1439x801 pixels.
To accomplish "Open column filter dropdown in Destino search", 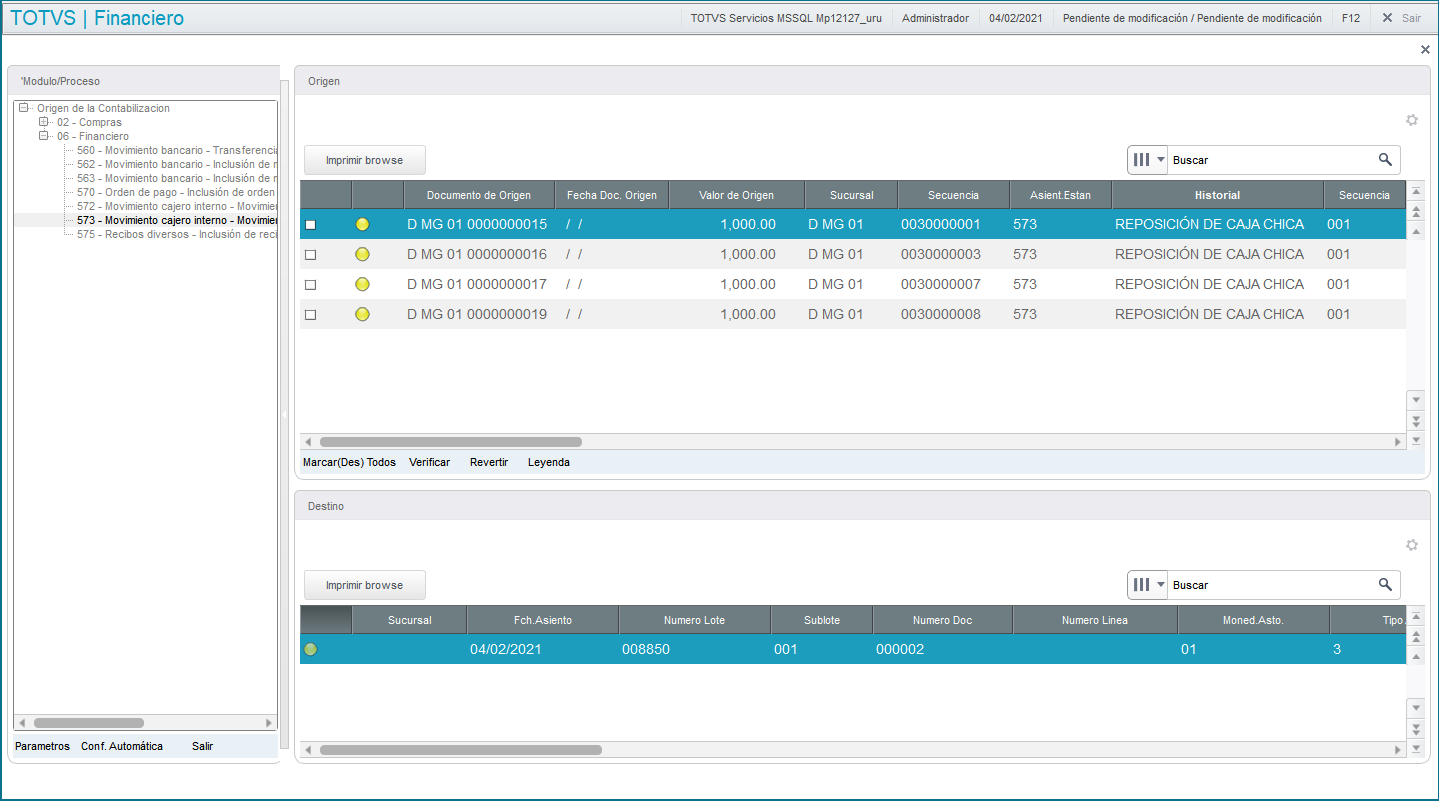I will pos(1147,585).
